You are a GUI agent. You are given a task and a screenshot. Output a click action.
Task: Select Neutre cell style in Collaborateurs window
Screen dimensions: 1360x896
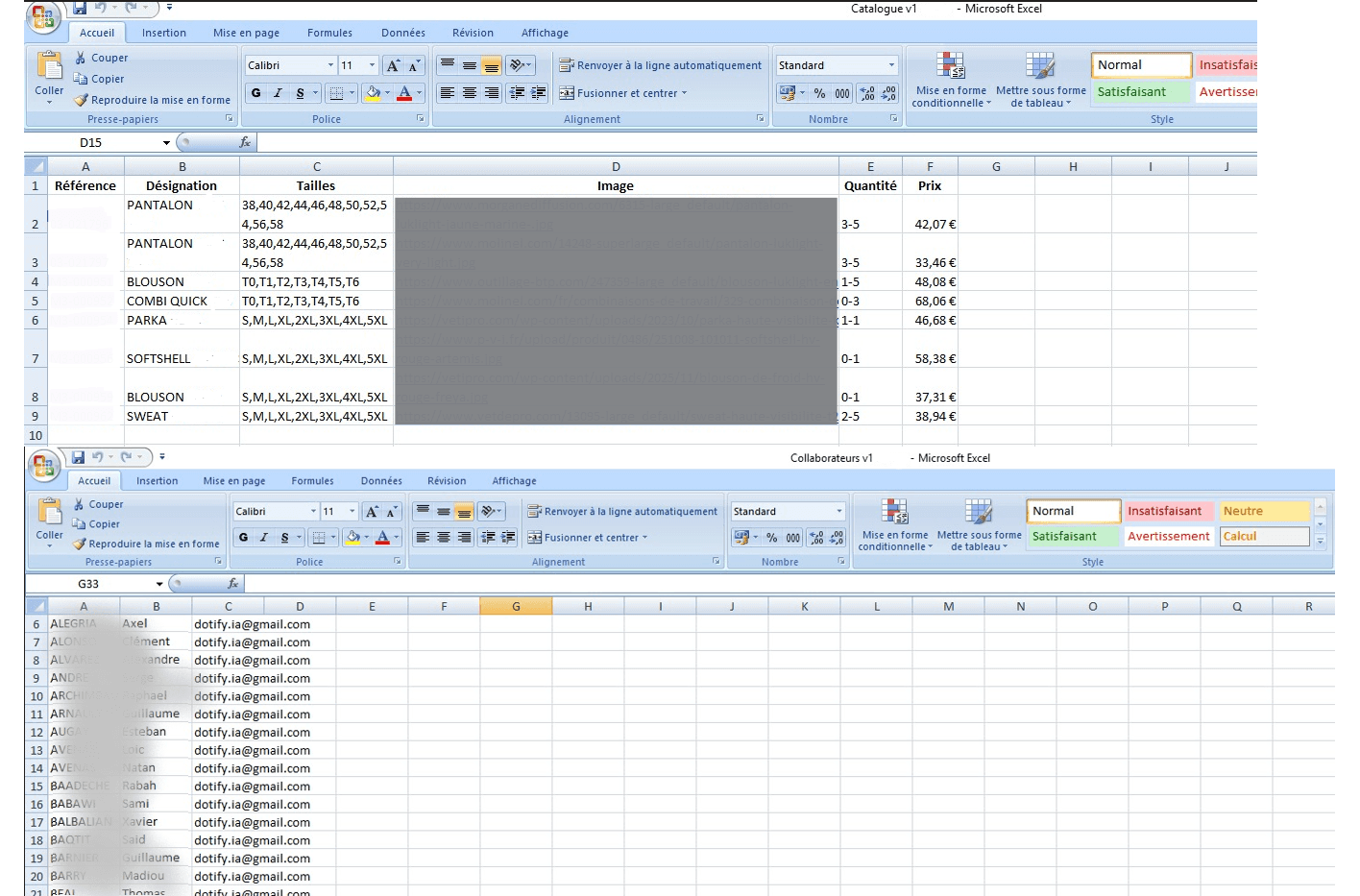[1264, 512]
